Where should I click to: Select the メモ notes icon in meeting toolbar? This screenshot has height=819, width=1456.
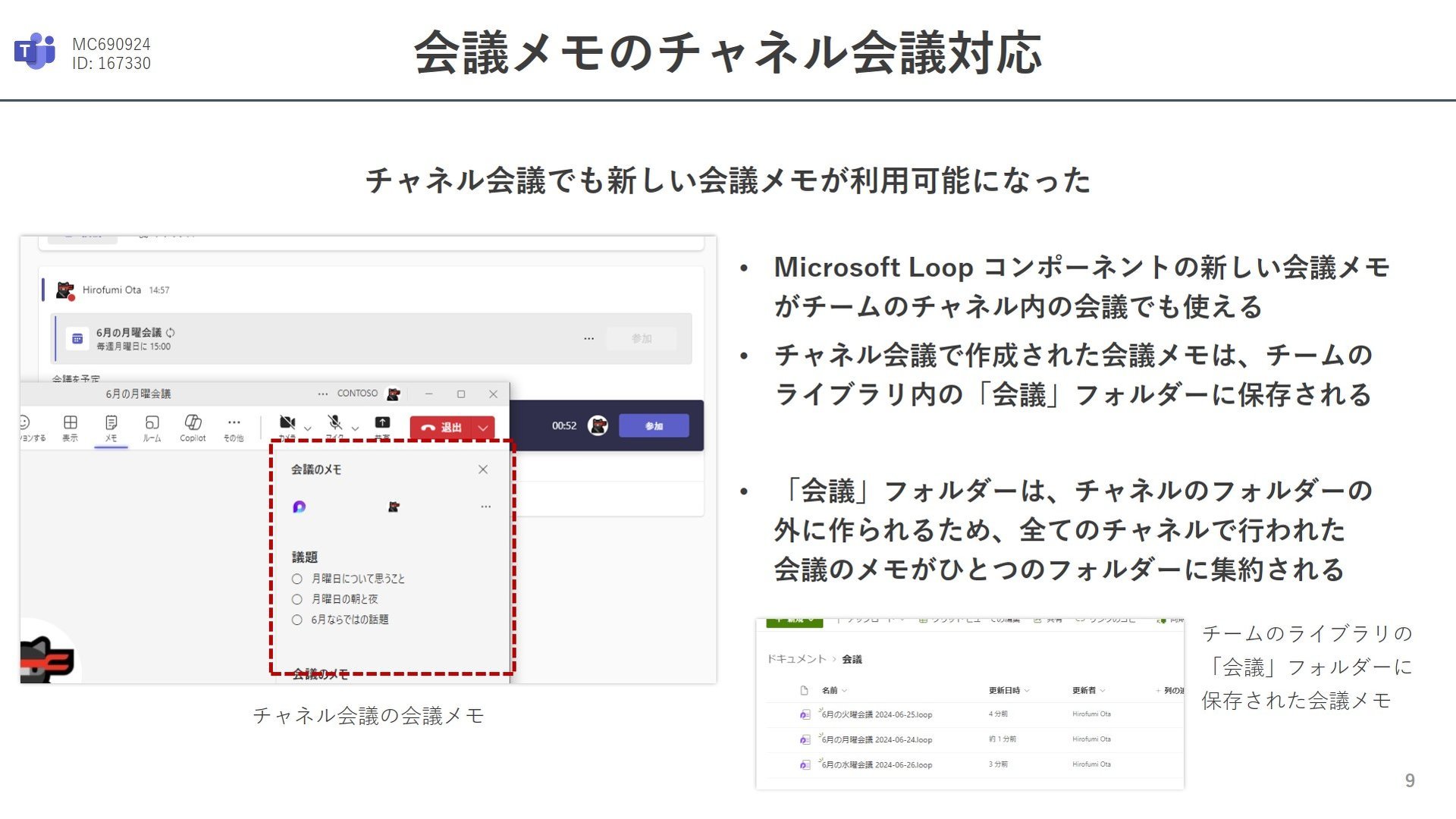pyautogui.click(x=111, y=422)
